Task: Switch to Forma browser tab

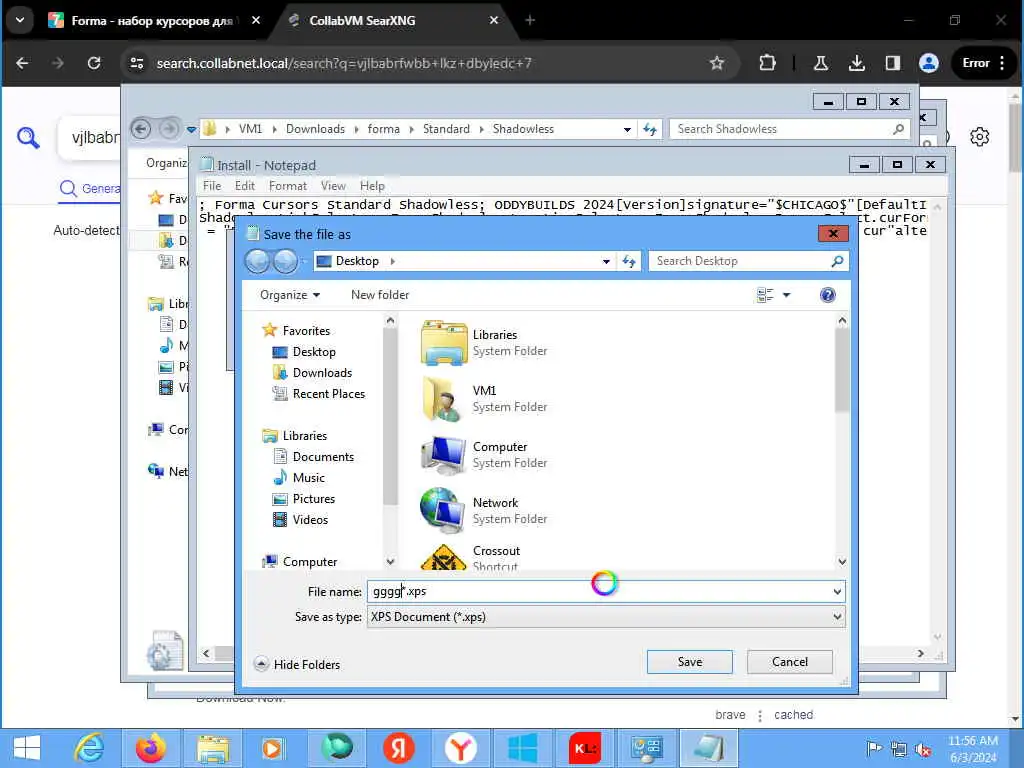Action: pos(154,21)
